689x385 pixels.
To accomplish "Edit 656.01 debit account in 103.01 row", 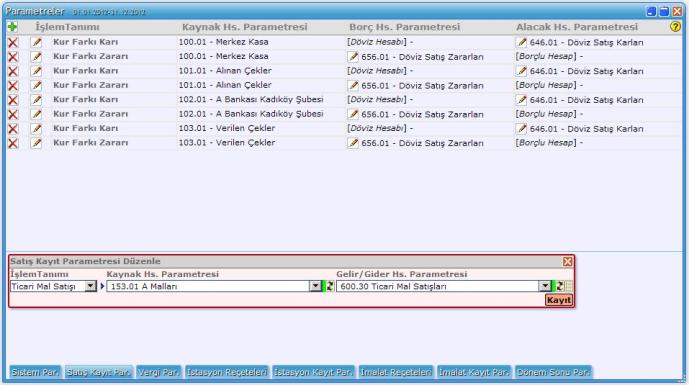I will (353, 143).
